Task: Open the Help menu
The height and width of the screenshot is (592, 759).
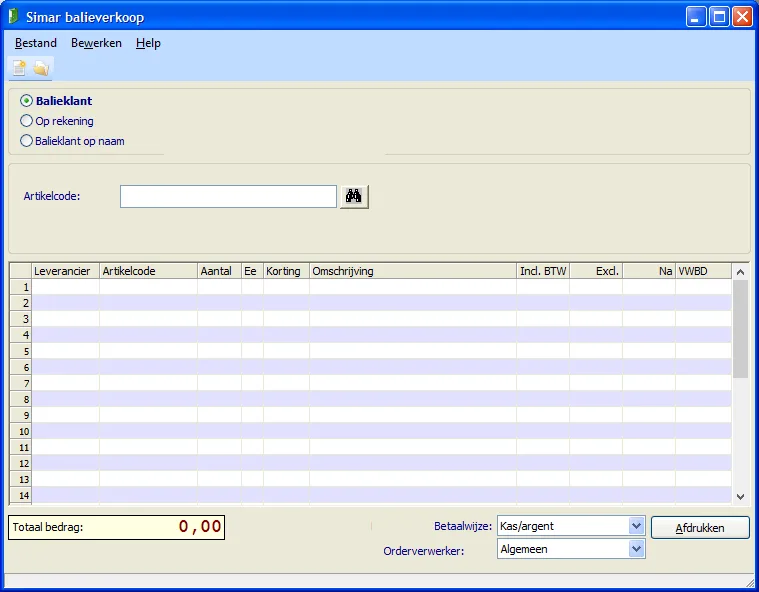Action: tap(148, 43)
